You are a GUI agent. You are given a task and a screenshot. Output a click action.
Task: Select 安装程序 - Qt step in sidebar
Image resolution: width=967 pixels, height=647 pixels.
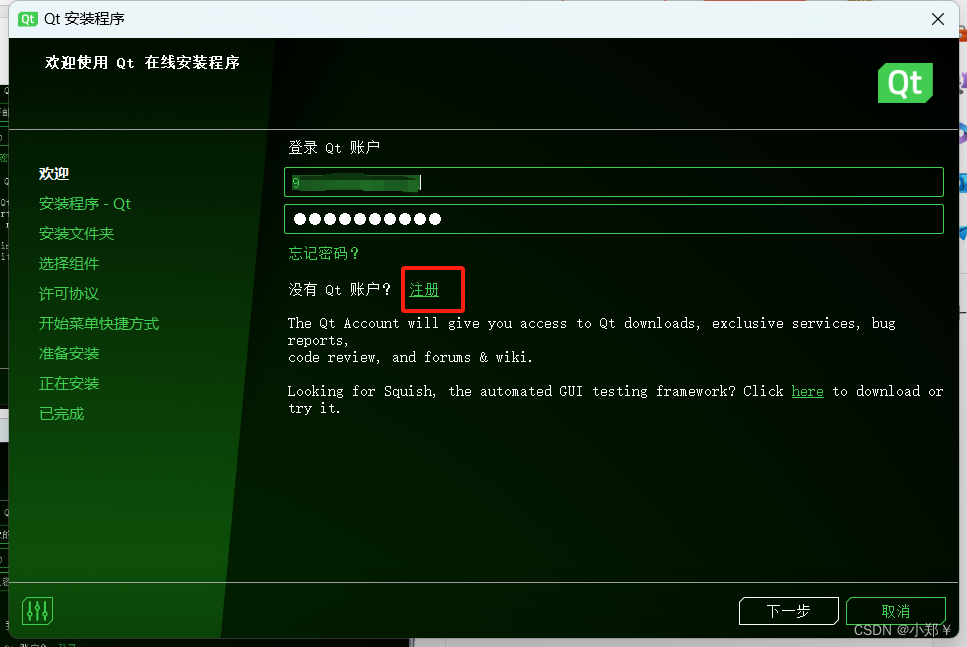point(84,204)
